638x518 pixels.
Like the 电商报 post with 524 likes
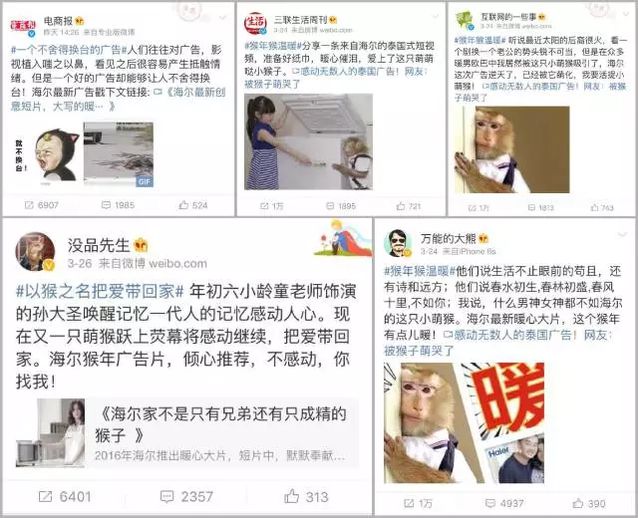click(x=193, y=205)
